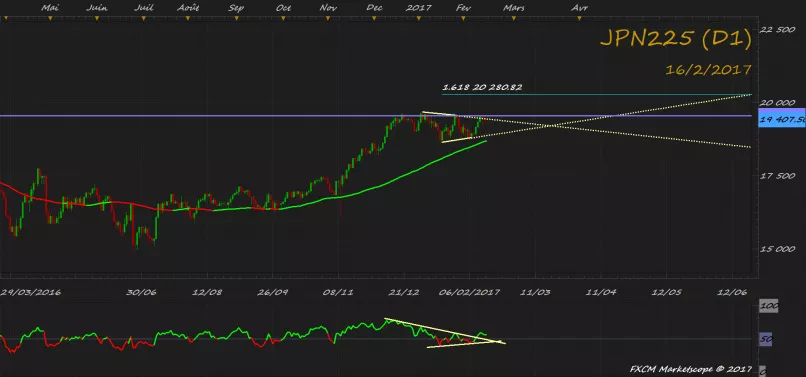Select the "1.618 20 280.82" Fibonacci label
The image size is (806, 377).
pyautogui.click(x=482, y=87)
